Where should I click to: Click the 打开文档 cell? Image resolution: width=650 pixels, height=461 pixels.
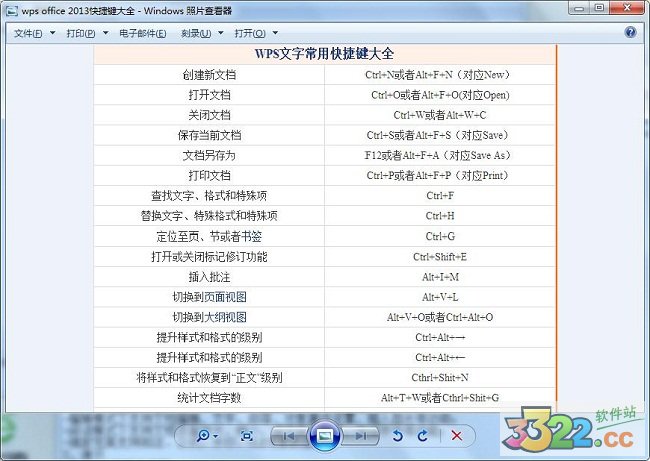click(x=209, y=95)
